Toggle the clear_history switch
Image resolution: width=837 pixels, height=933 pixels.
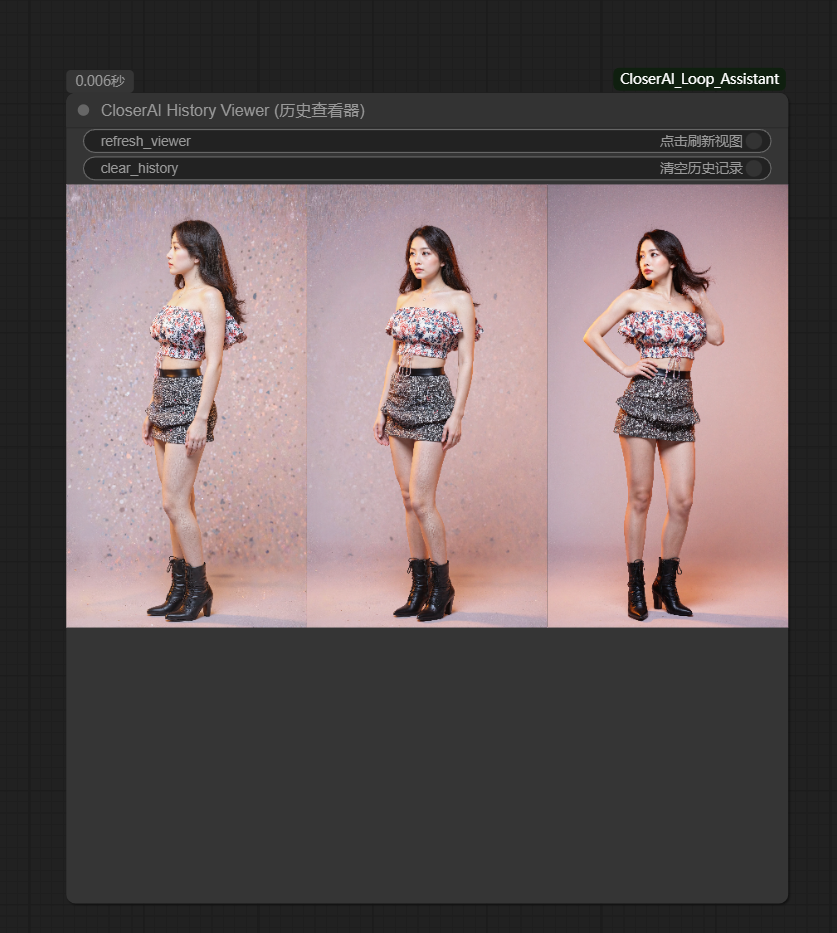coord(754,168)
